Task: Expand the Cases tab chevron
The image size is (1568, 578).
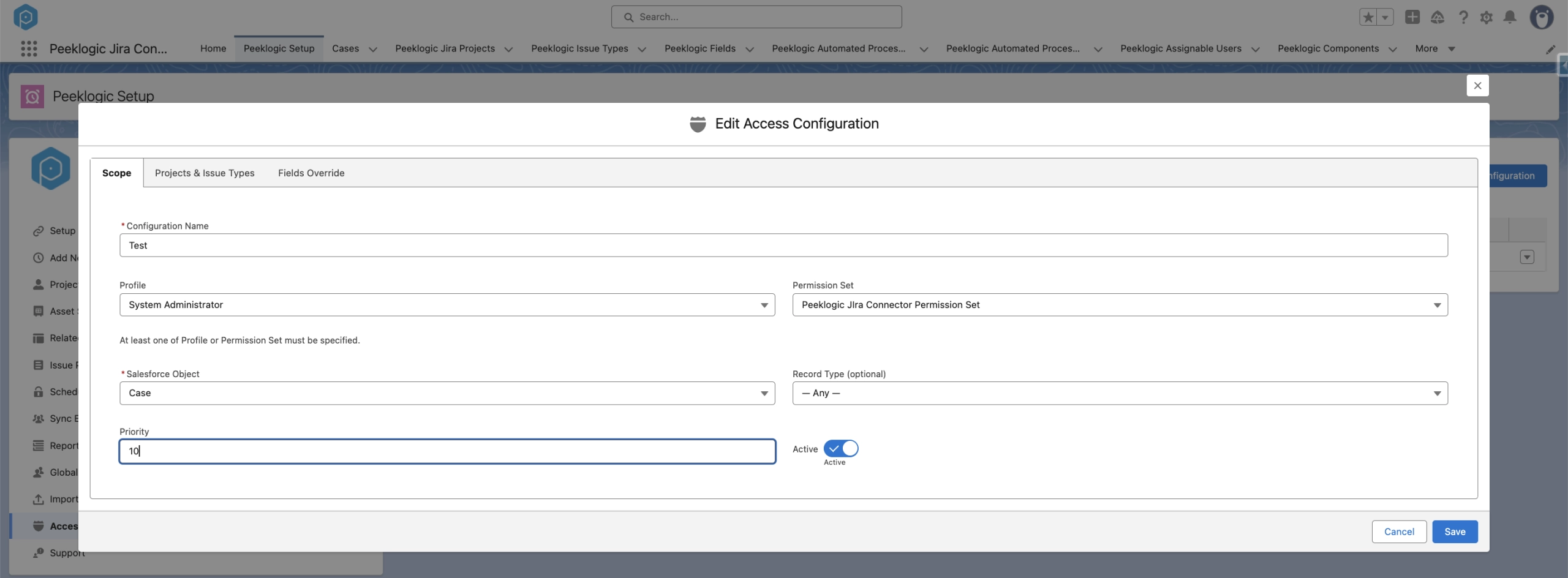Action: [x=373, y=49]
